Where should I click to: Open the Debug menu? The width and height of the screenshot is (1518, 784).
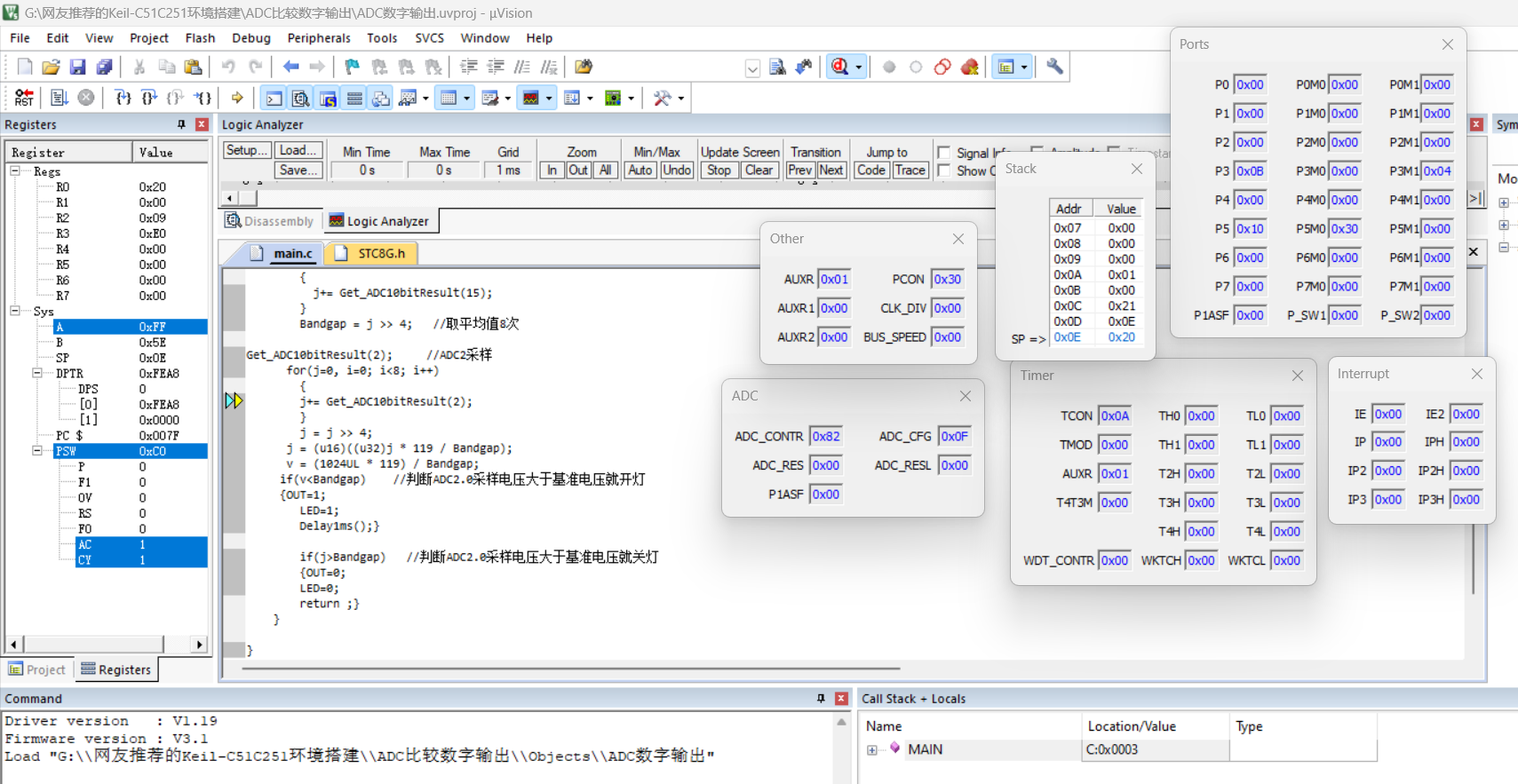click(251, 38)
